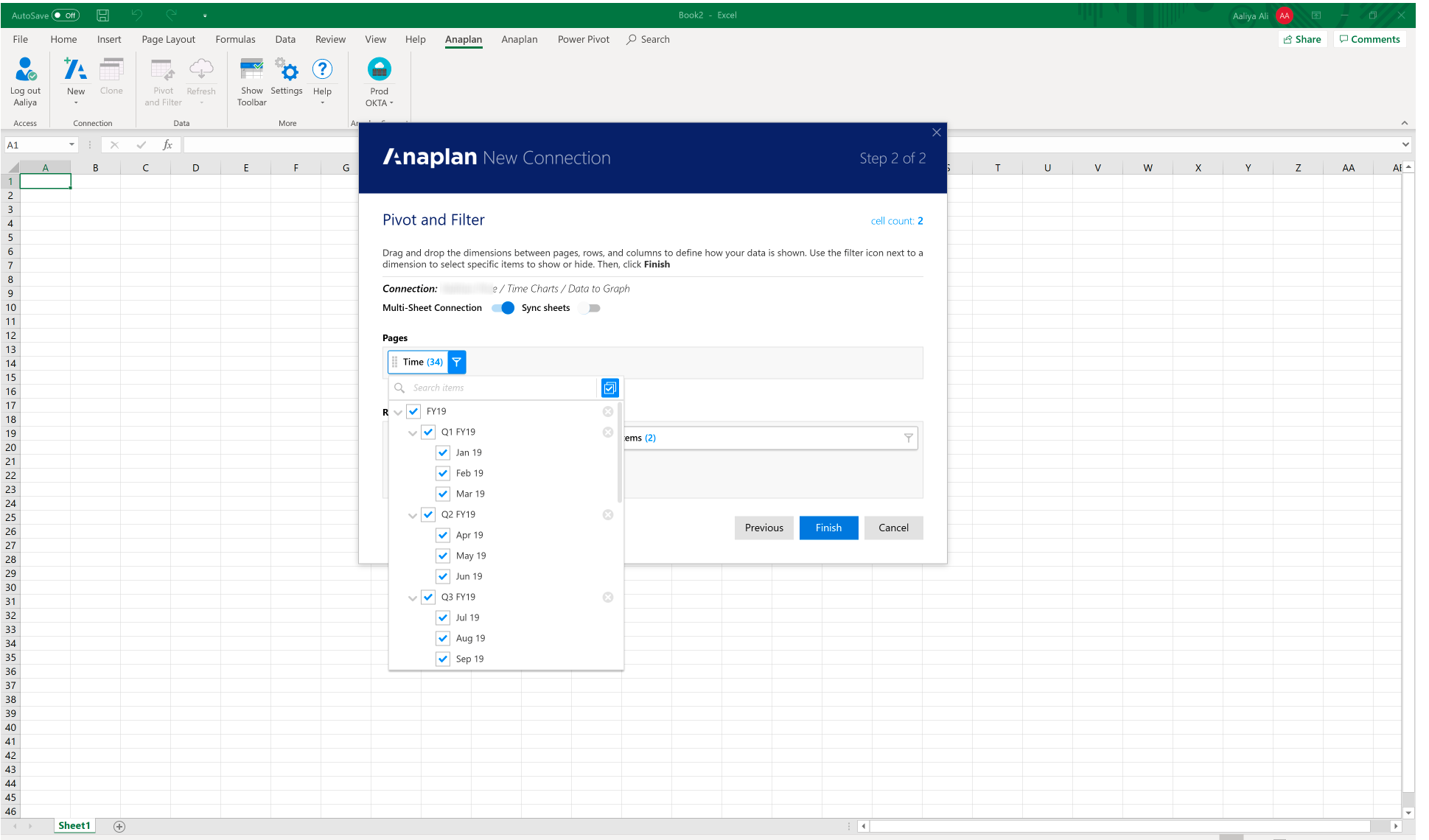Switch to the Page Layout tab
Viewport: 1429px width, 840px height.
(x=168, y=40)
